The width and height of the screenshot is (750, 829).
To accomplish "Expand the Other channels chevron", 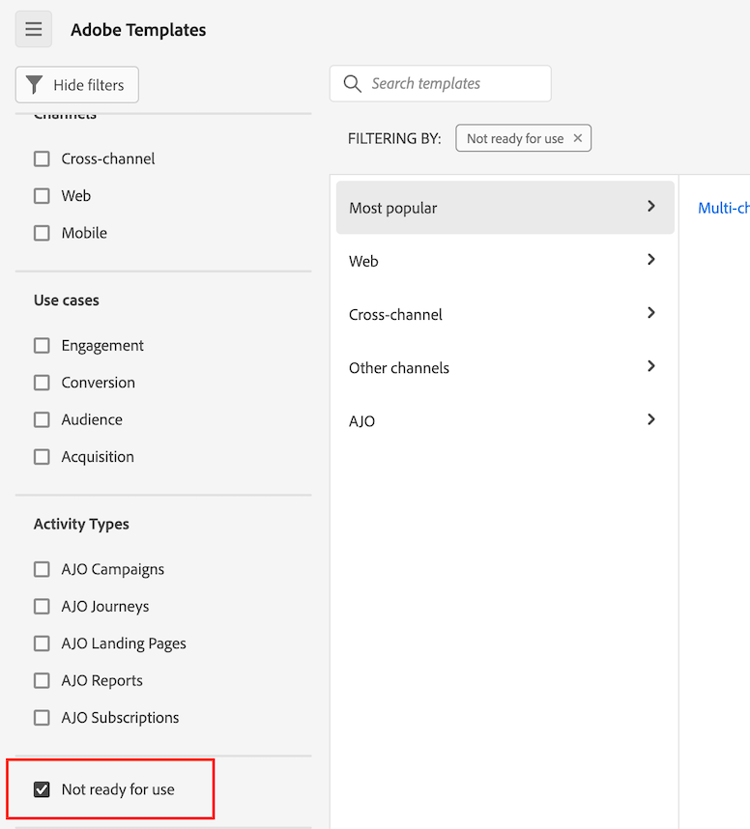I will (x=651, y=366).
